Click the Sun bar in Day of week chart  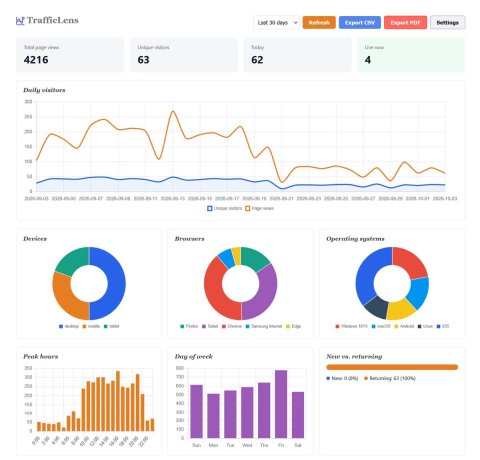(x=197, y=411)
